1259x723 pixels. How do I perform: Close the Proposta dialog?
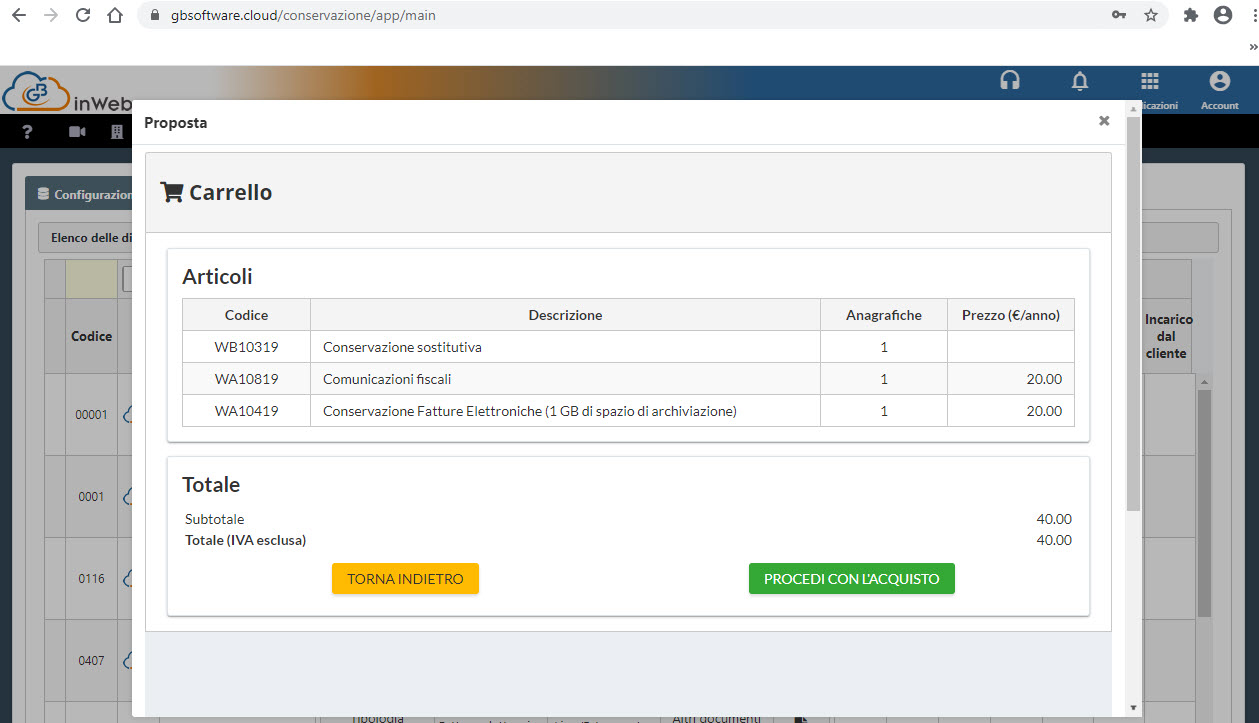pos(1104,121)
